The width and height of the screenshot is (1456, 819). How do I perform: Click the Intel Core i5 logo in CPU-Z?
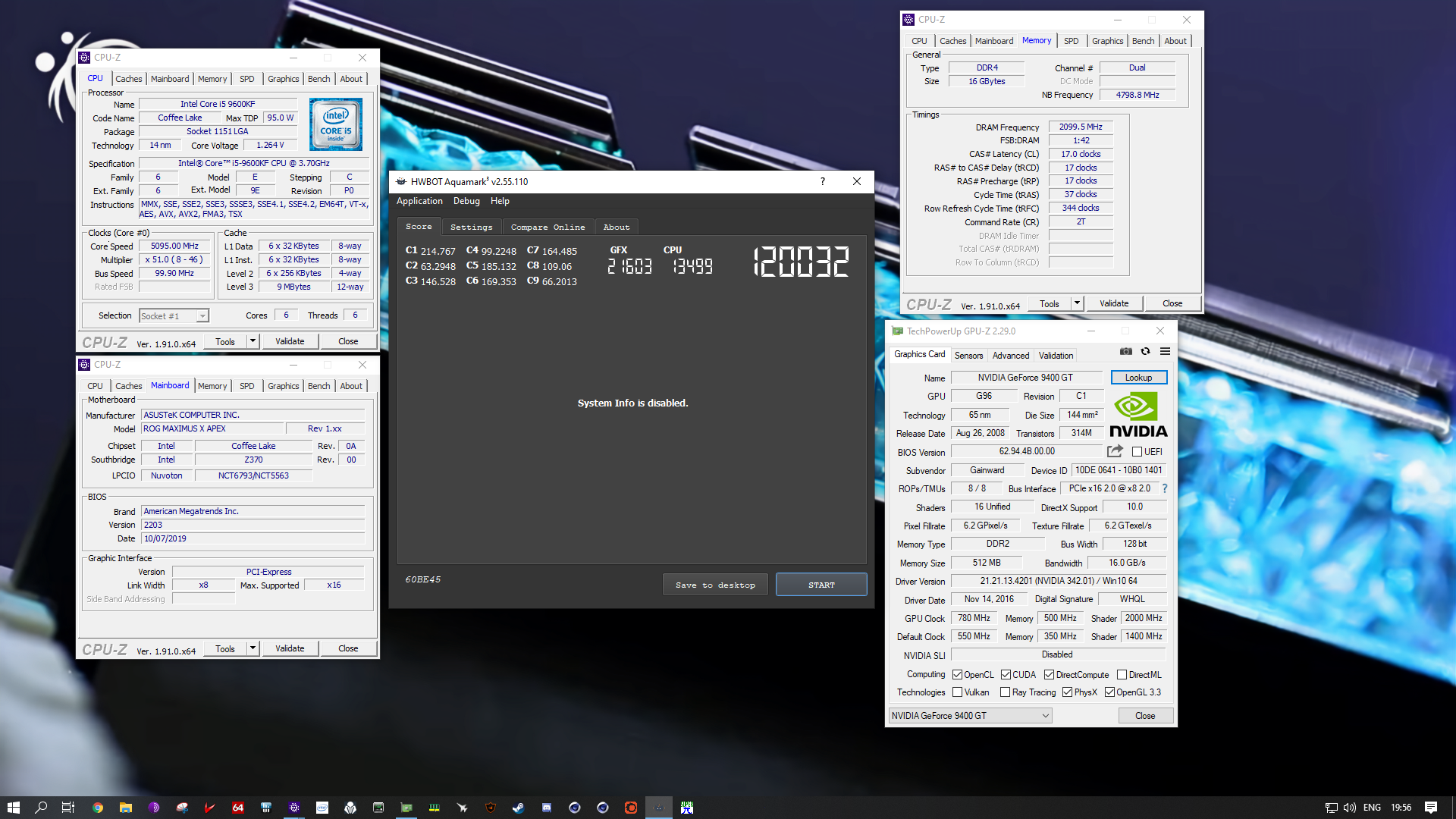coord(336,124)
